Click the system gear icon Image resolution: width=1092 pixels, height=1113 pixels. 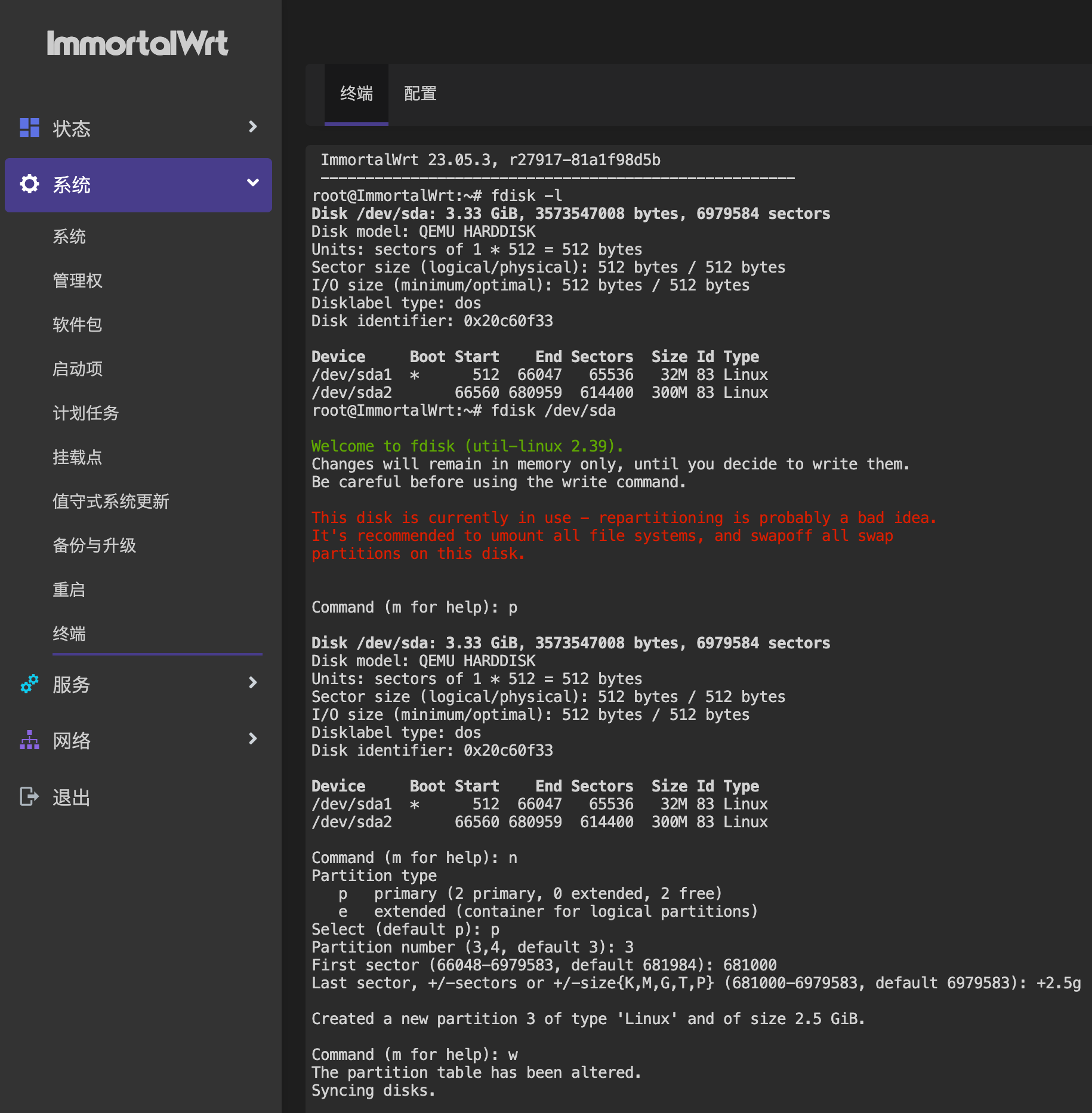click(x=29, y=184)
